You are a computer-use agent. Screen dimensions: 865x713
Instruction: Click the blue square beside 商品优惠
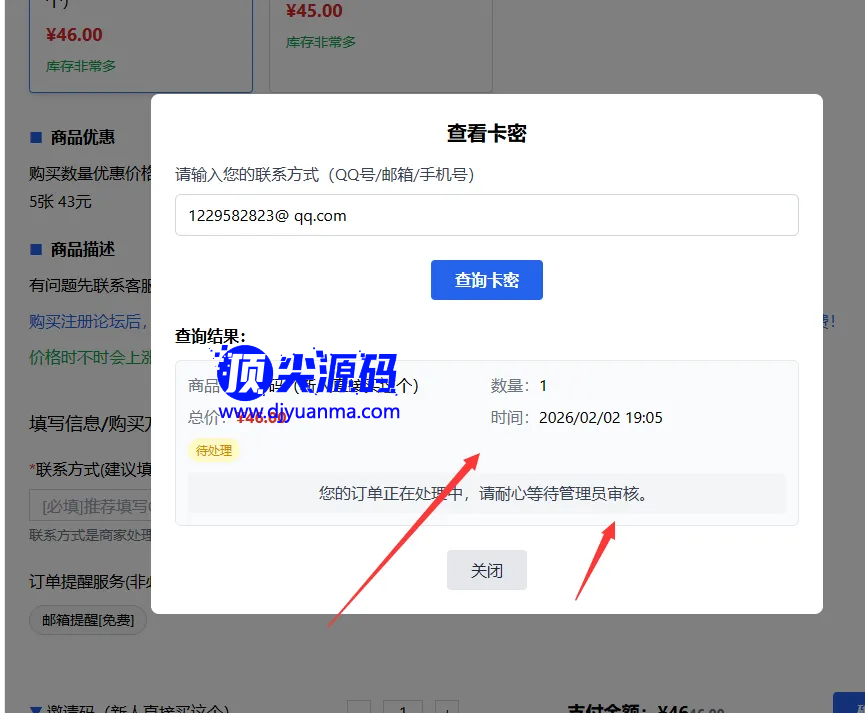pos(36,137)
